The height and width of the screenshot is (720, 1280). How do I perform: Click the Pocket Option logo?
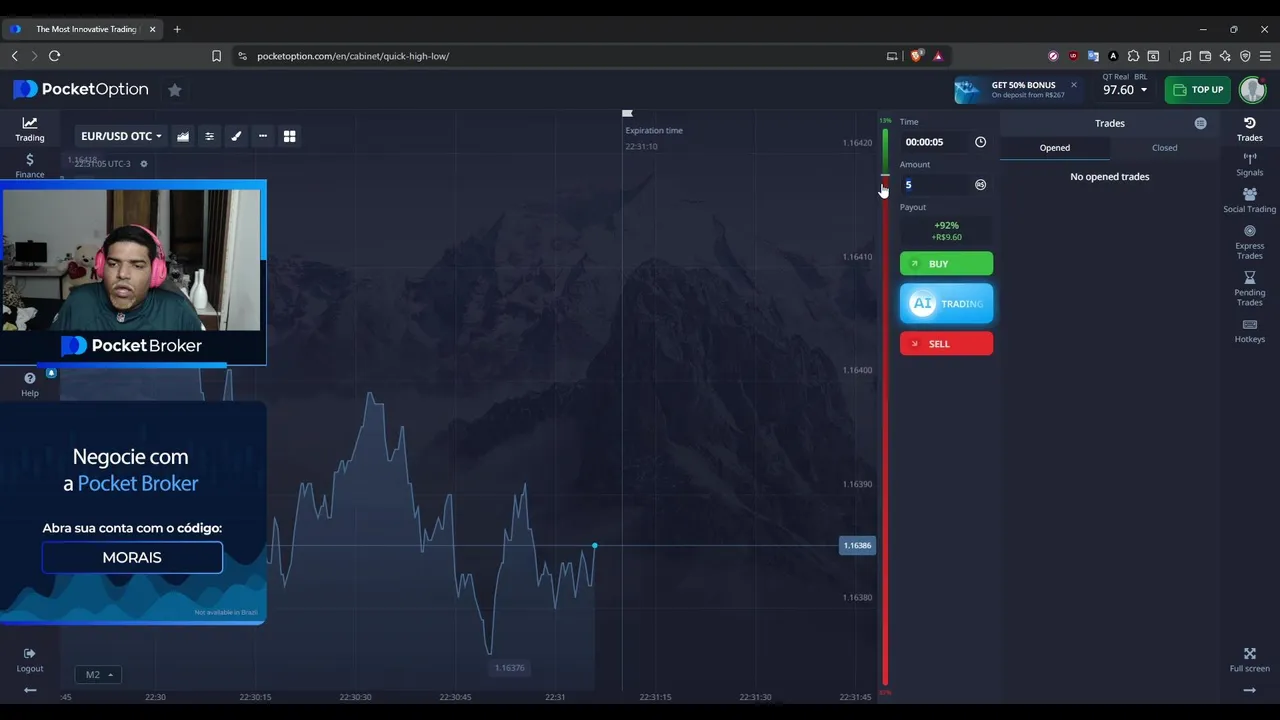[x=81, y=89]
